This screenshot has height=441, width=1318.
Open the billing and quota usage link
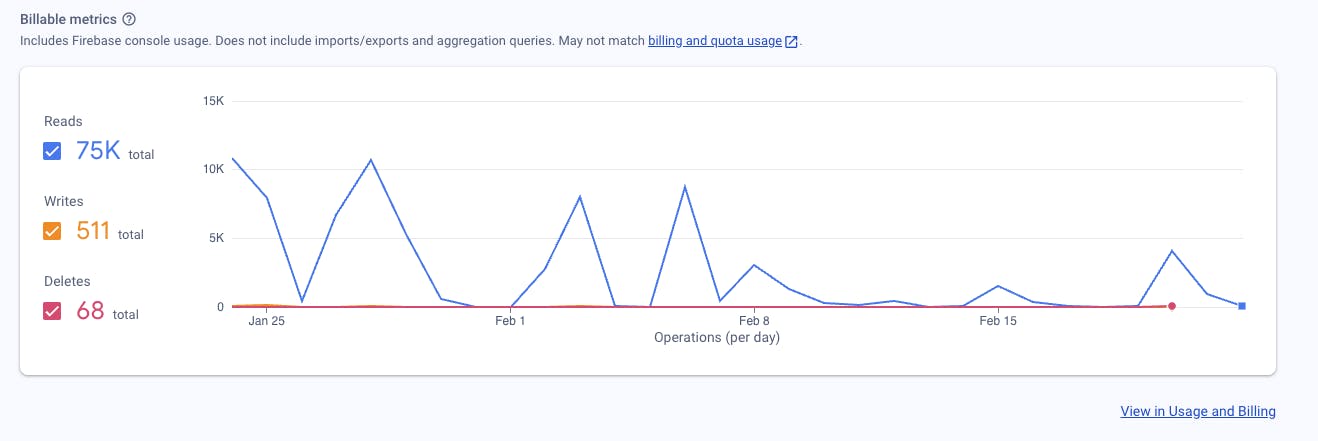(x=714, y=41)
